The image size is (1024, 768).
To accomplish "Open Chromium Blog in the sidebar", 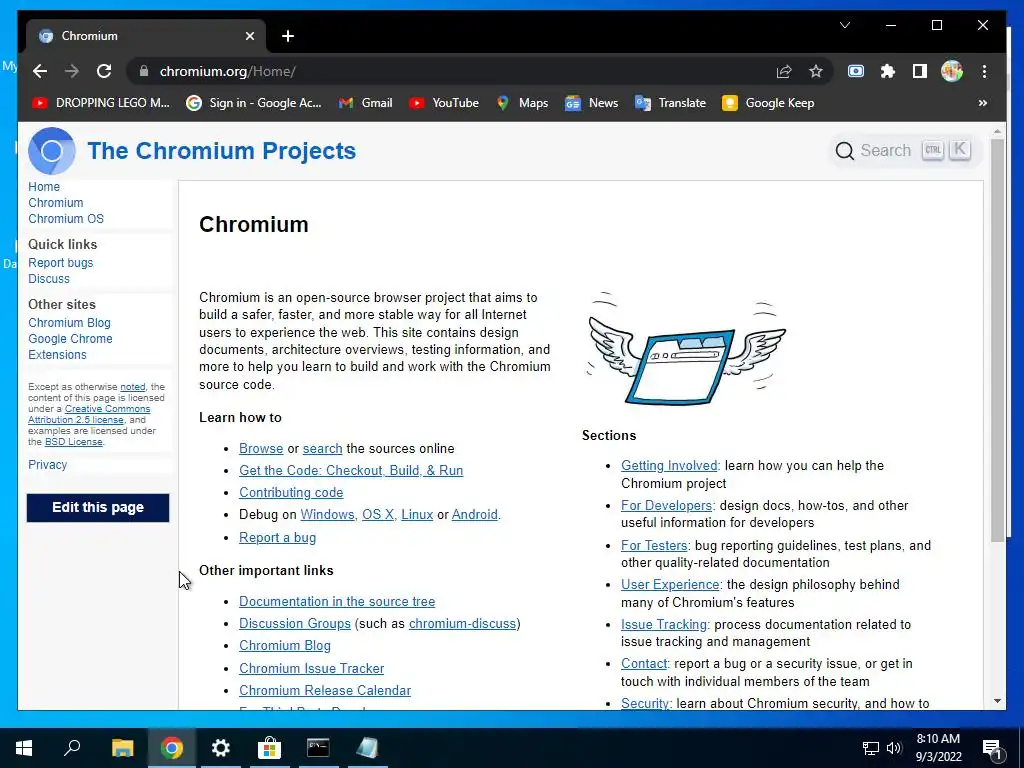I will [x=69, y=323].
